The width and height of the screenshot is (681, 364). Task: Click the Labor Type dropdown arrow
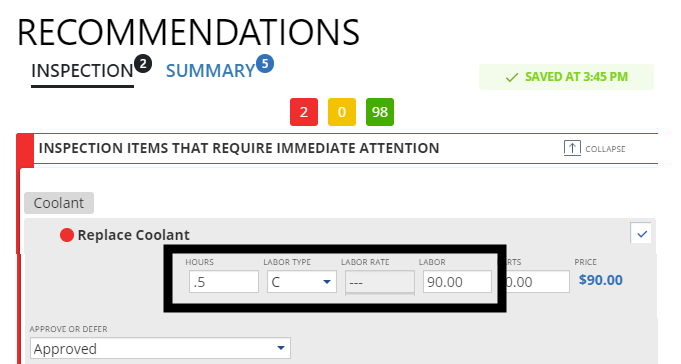click(x=327, y=282)
